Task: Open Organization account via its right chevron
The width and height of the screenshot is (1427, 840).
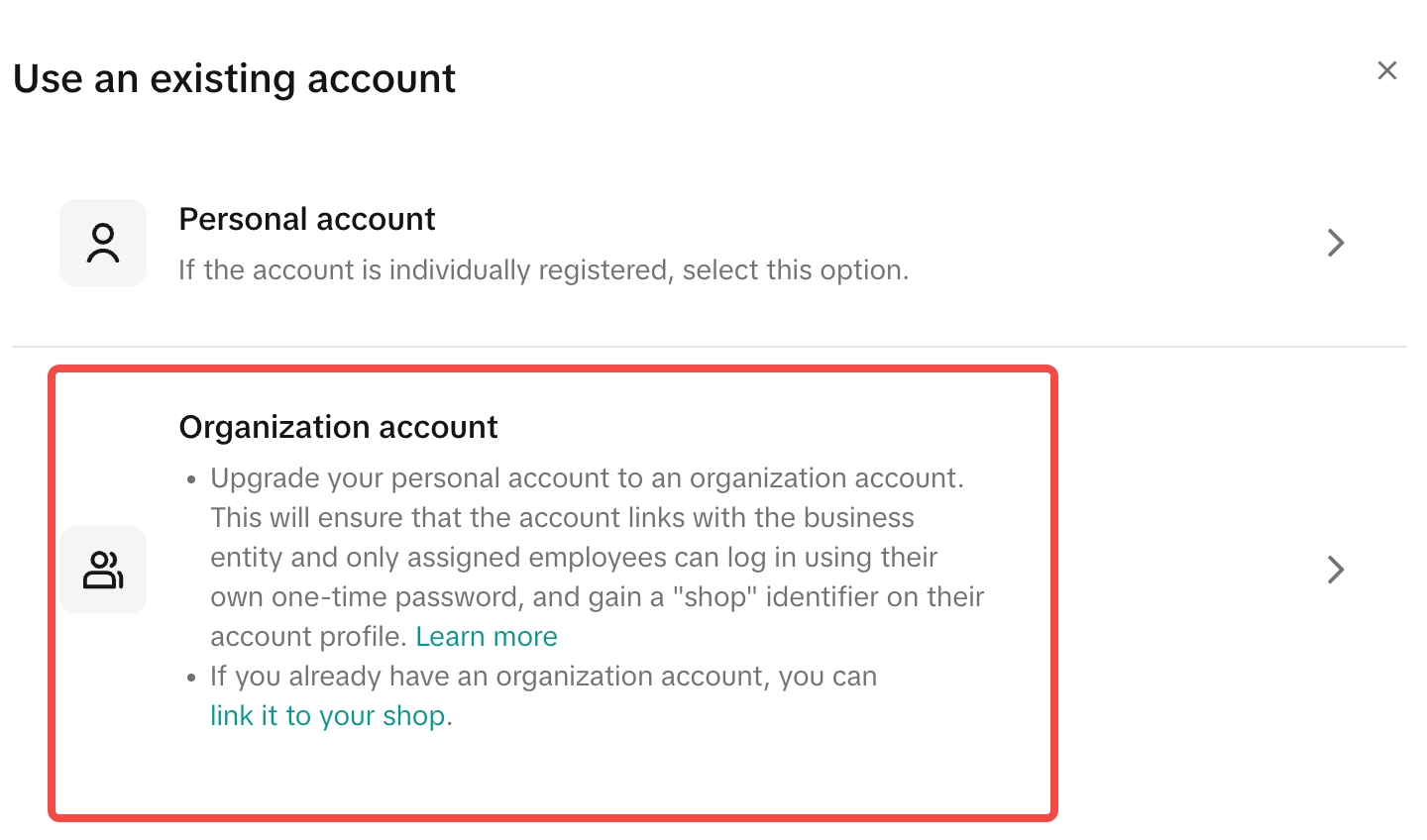Action: click(x=1335, y=570)
